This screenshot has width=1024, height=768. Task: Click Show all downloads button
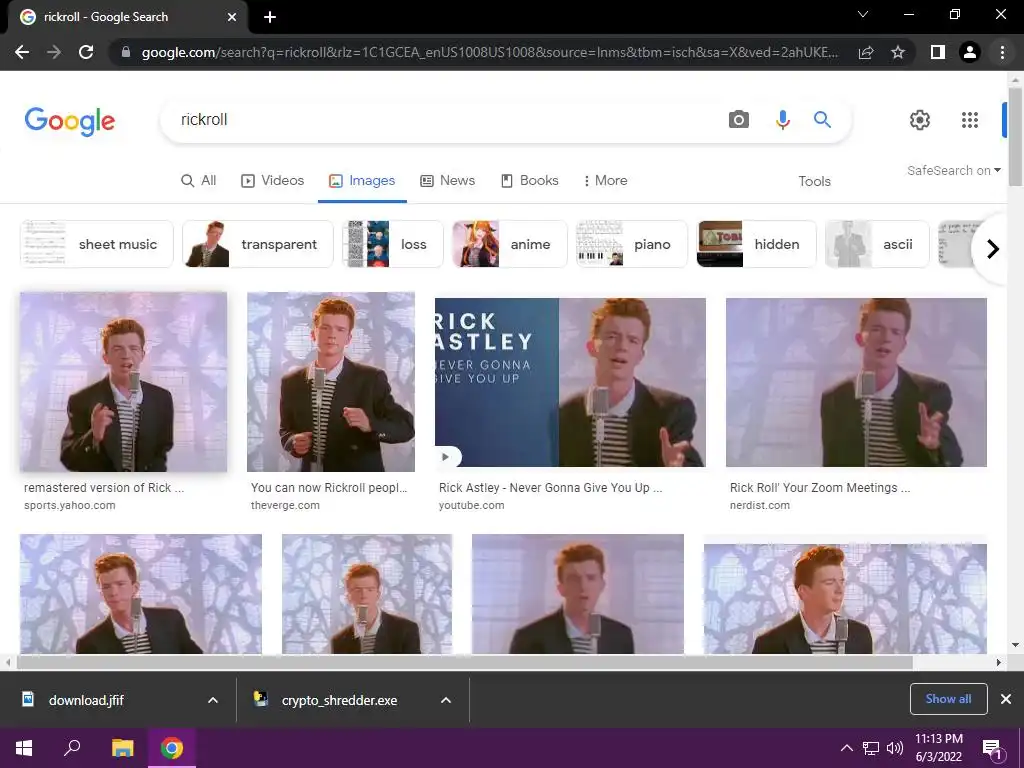tap(948, 699)
